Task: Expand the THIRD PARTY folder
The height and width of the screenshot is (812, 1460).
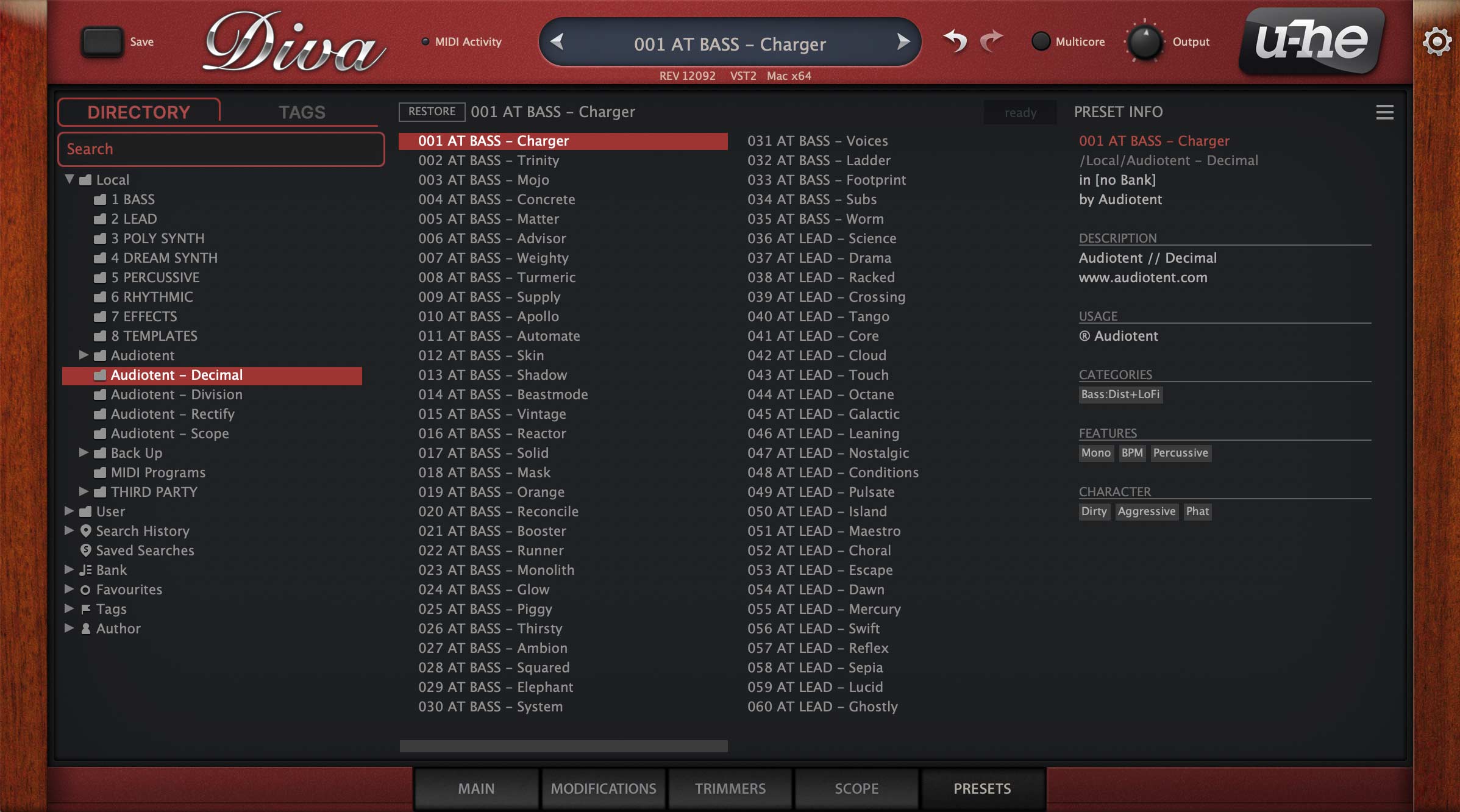Action: click(x=84, y=492)
